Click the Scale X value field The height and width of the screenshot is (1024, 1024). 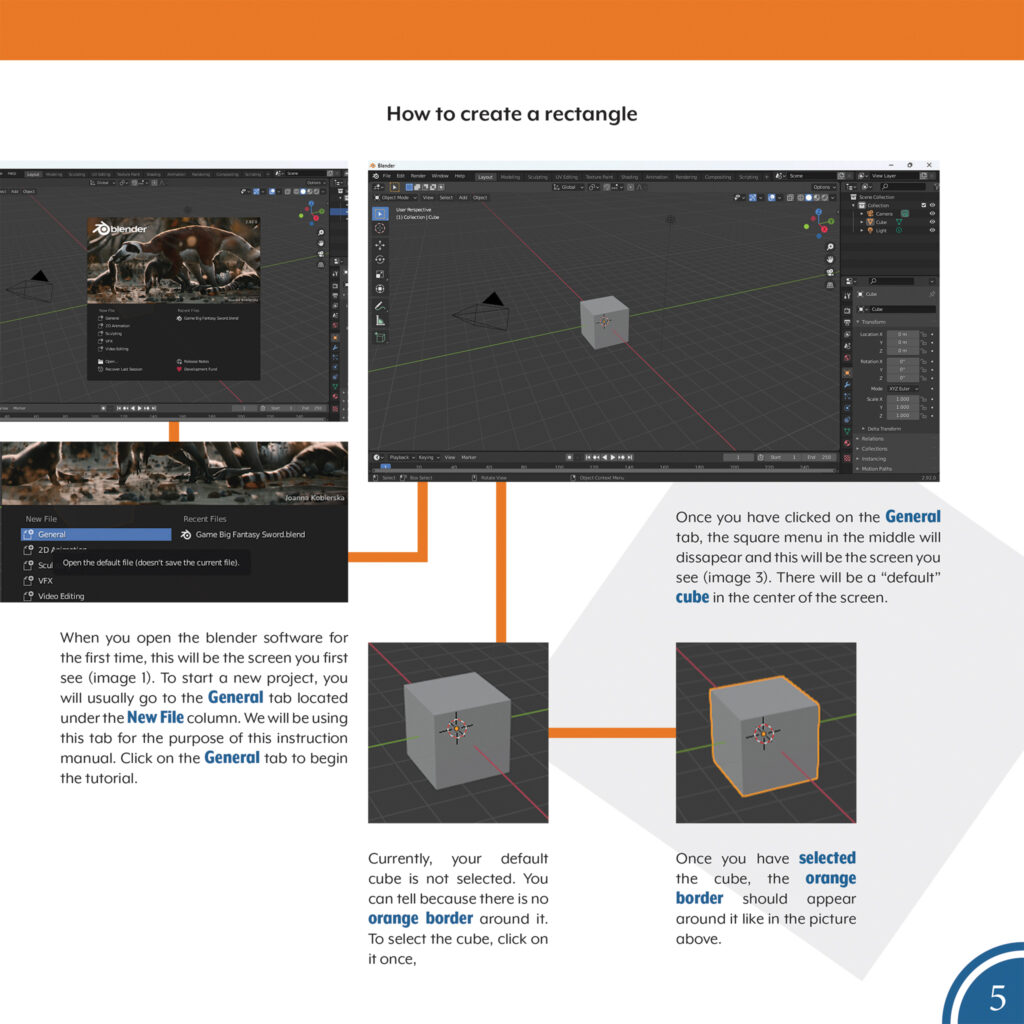click(x=903, y=398)
